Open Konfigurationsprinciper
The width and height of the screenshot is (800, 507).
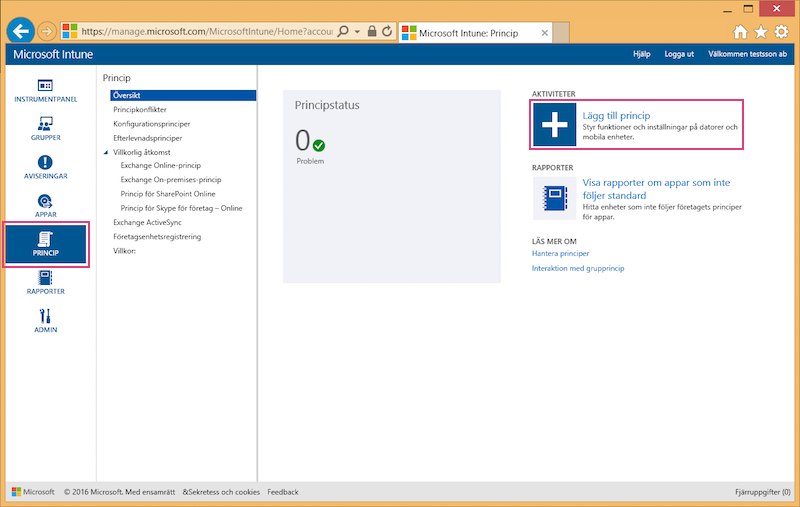152,124
